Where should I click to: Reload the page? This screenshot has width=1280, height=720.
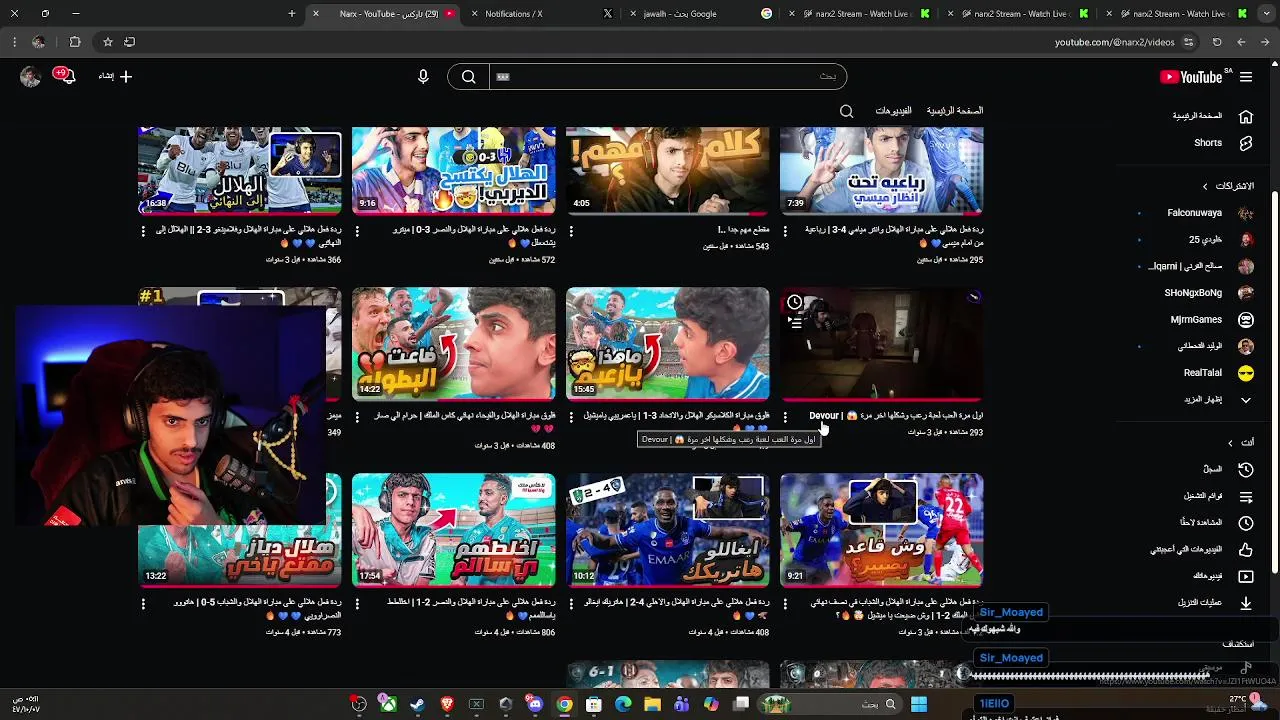pyautogui.click(x=1217, y=42)
